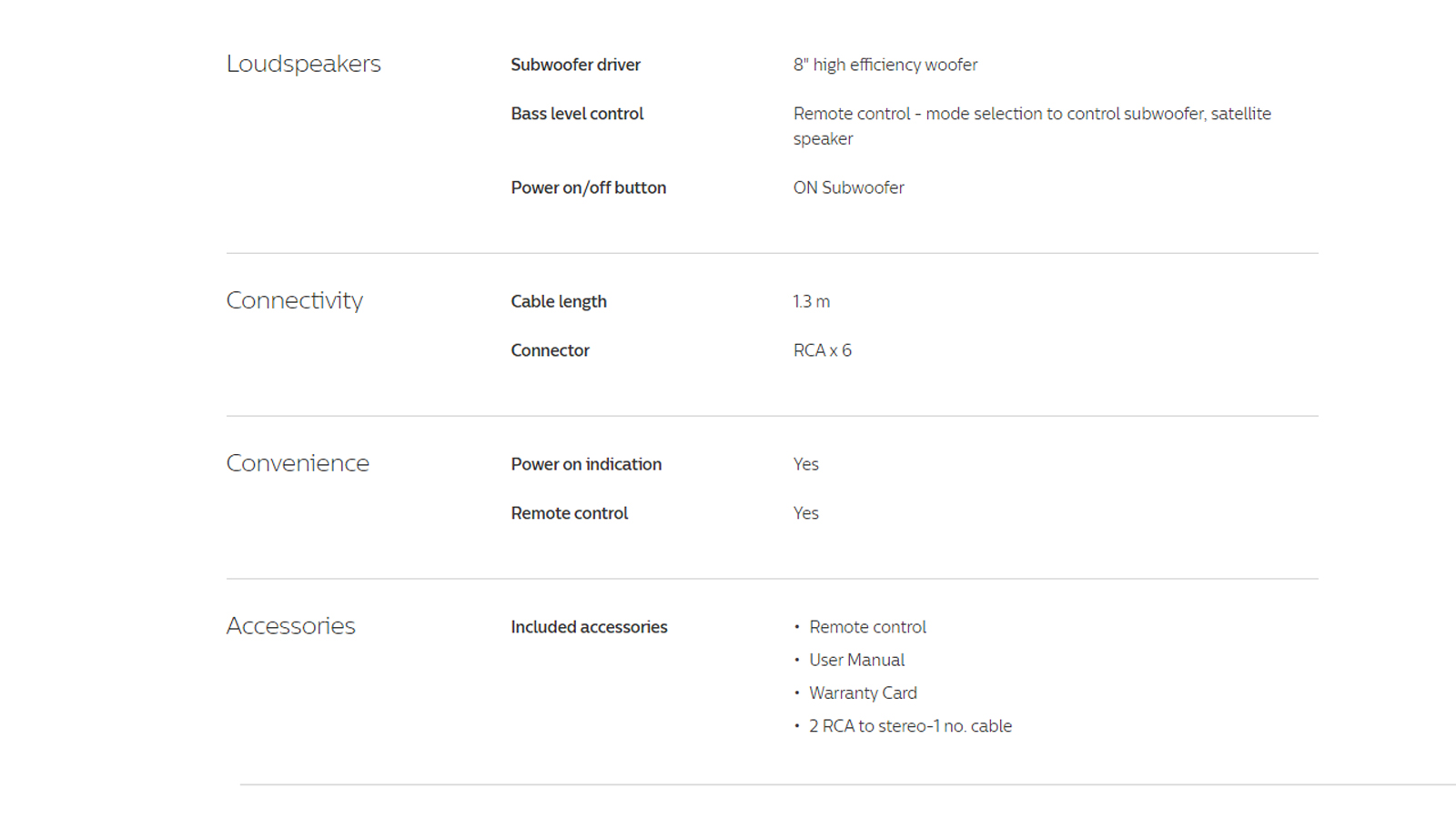Select the Subwoofer driver spec label
The image size is (1456, 819).
tap(575, 65)
